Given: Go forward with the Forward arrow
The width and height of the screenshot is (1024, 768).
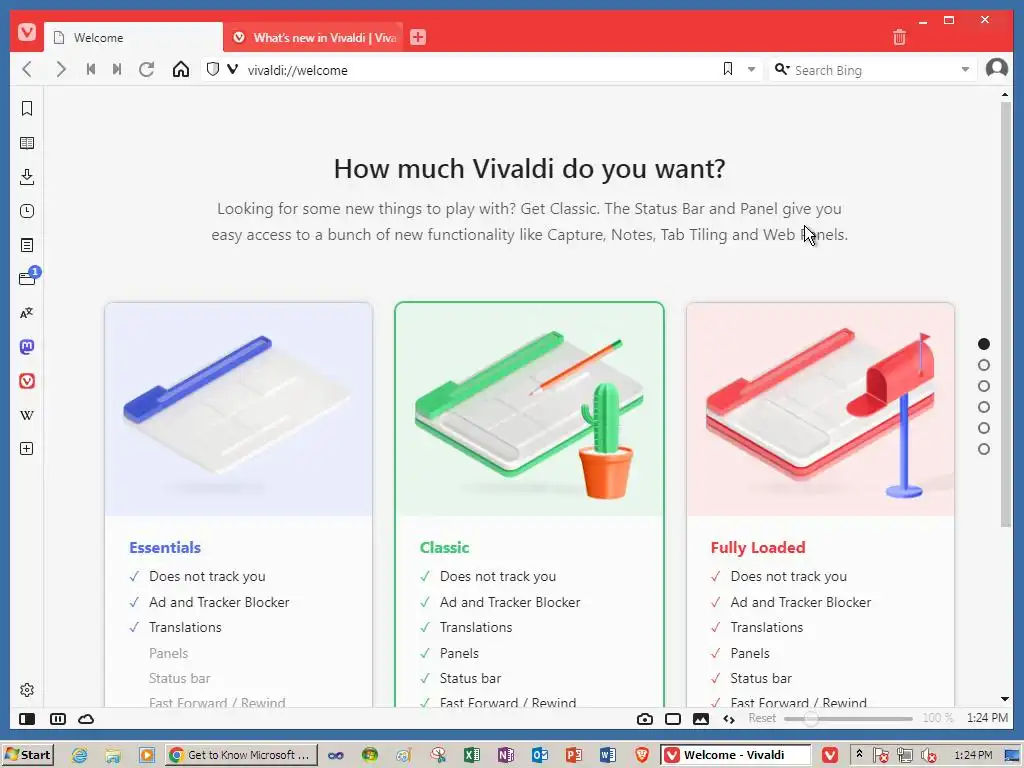Looking at the screenshot, I should pos(61,69).
